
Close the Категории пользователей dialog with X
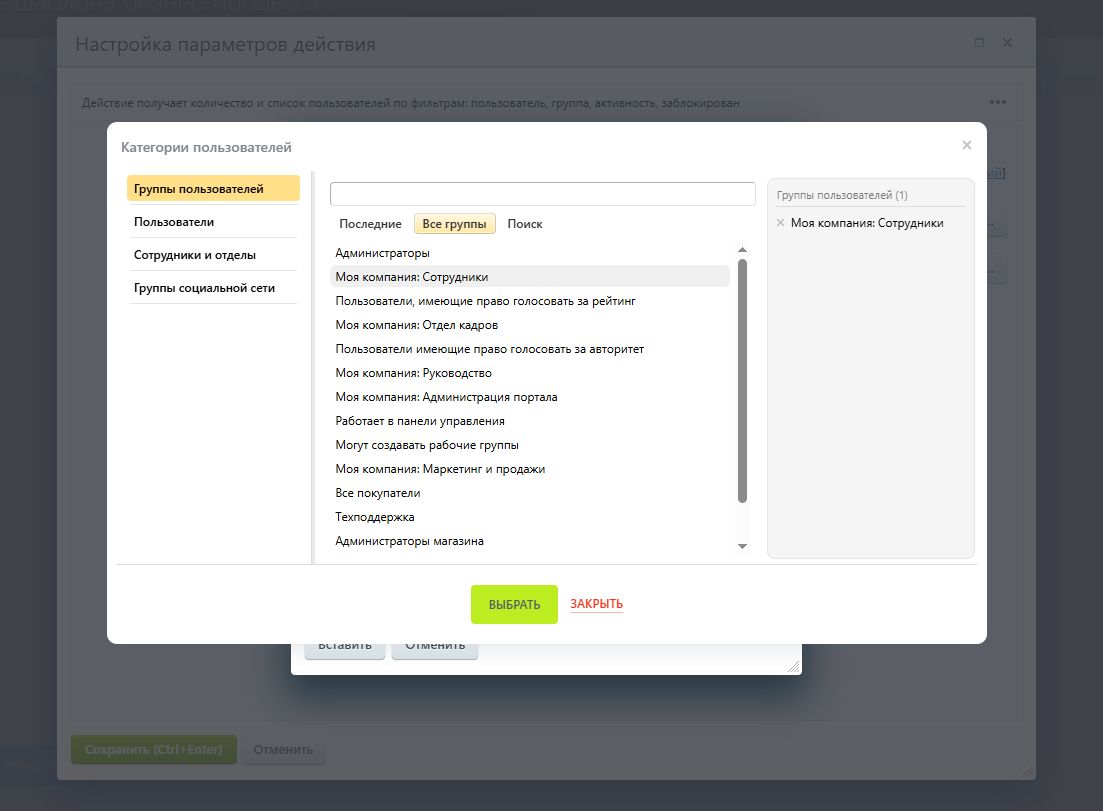pyautogui.click(x=966, y=145)
